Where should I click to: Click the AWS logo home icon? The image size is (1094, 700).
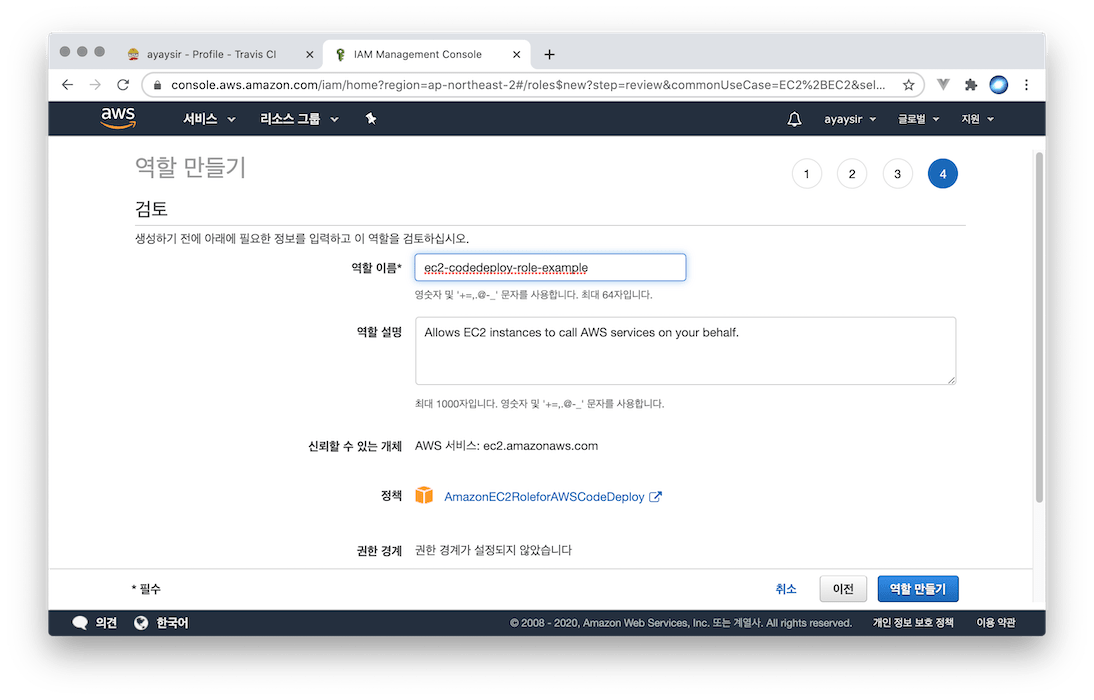[x=118, y=119]
